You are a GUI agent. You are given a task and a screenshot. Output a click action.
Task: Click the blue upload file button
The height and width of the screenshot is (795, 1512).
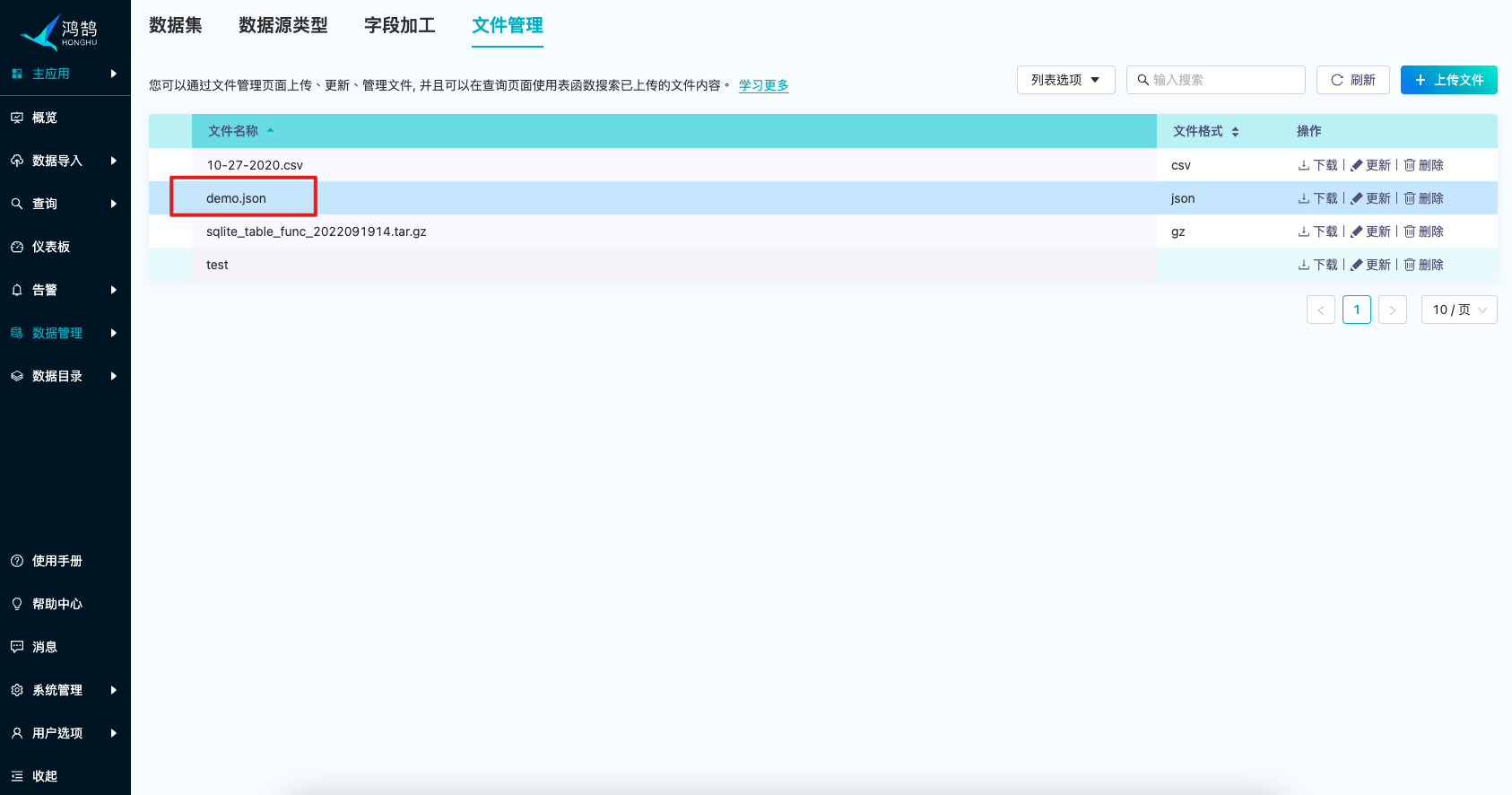coord(1449,80)
